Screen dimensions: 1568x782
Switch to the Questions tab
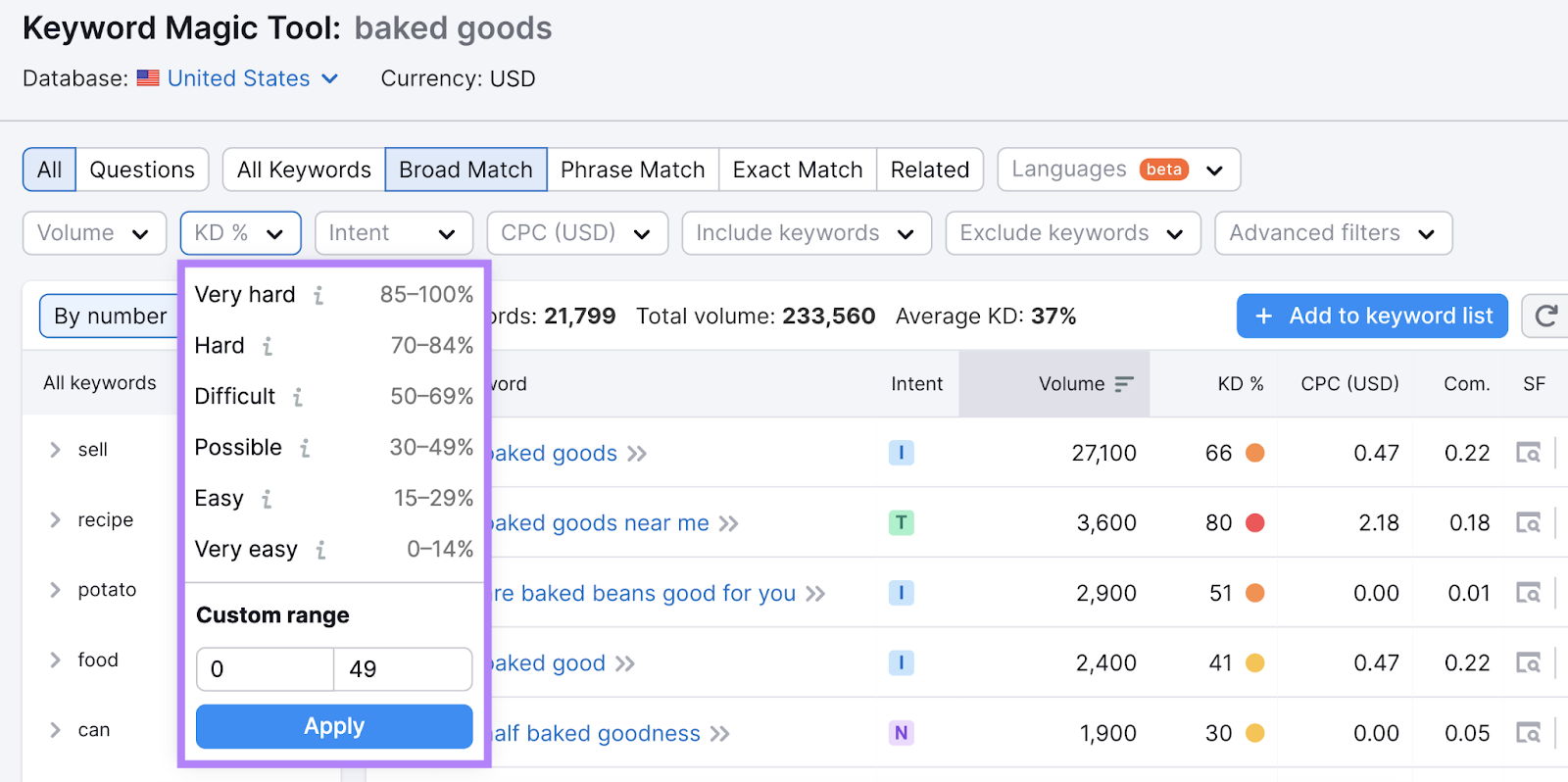coord(142,170)
